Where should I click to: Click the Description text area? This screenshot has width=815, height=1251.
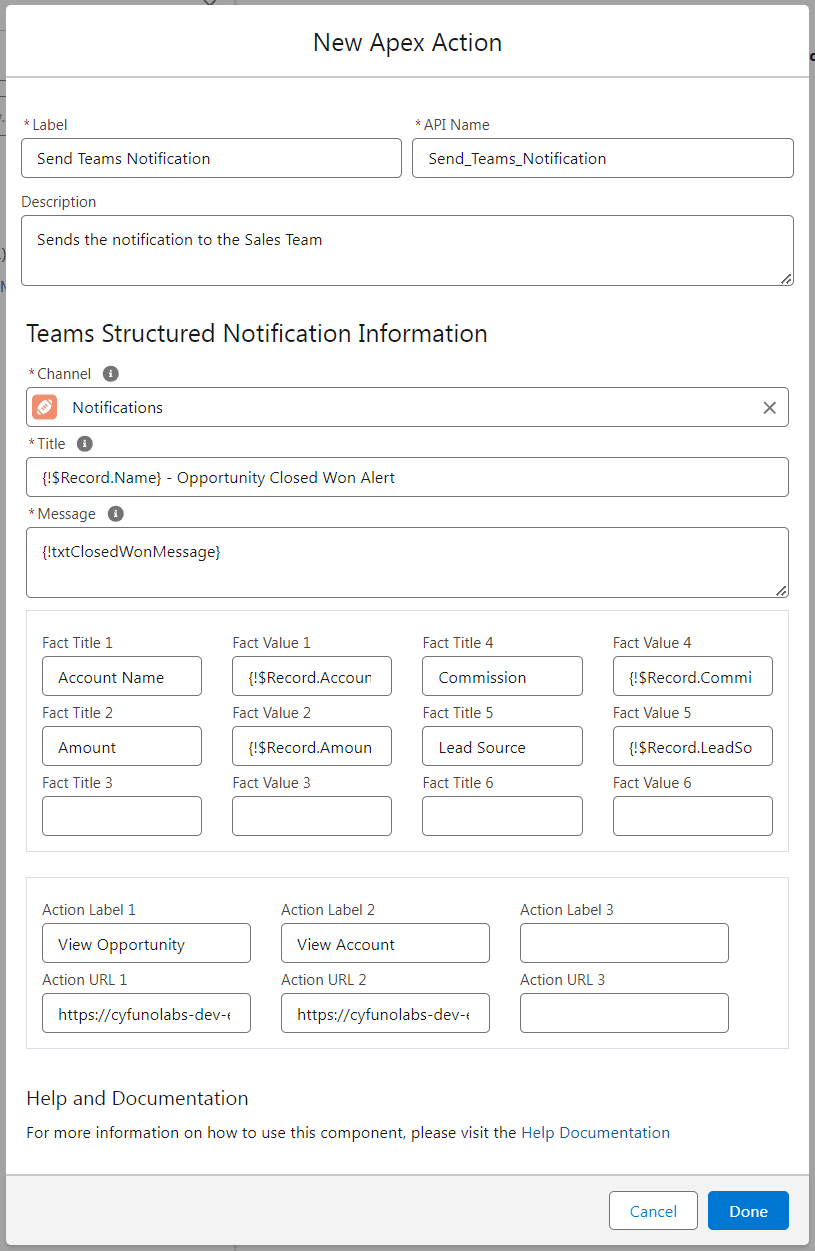click(x=407, y=250)
